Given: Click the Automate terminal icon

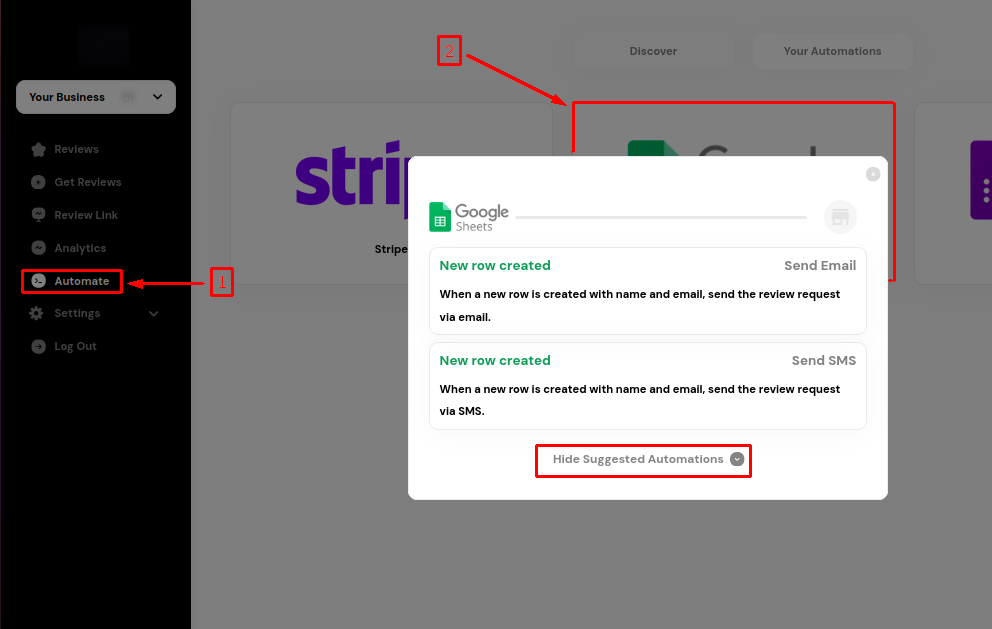Looking at the screenshot, I should tap(38, 281).
